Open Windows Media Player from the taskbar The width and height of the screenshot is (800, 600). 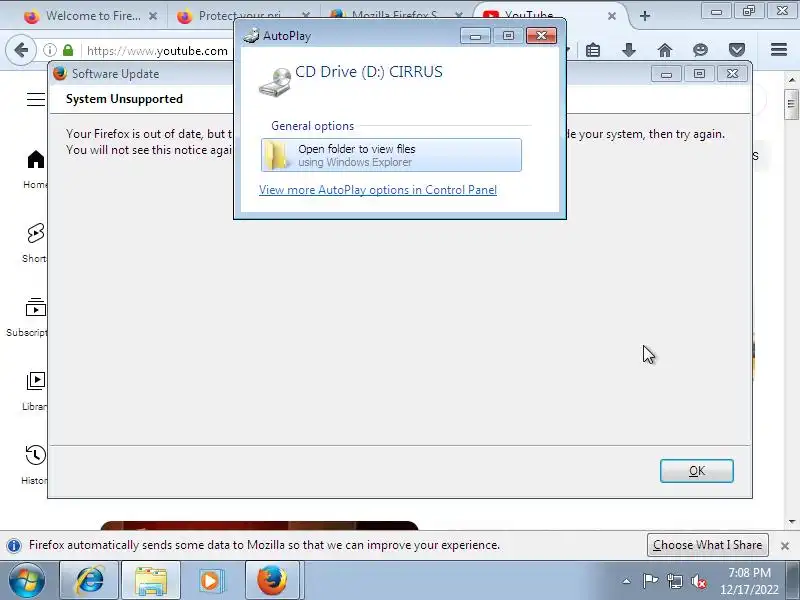pyautogui.click(x=211, y=581)
